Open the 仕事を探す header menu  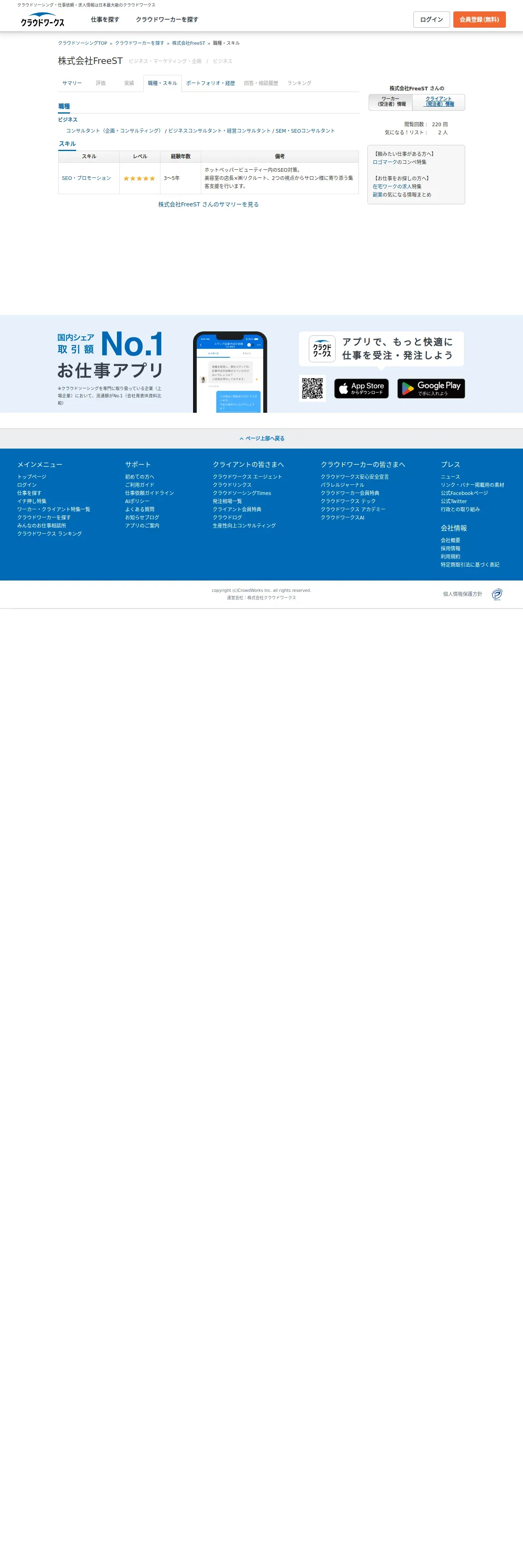tap(105, 20)
